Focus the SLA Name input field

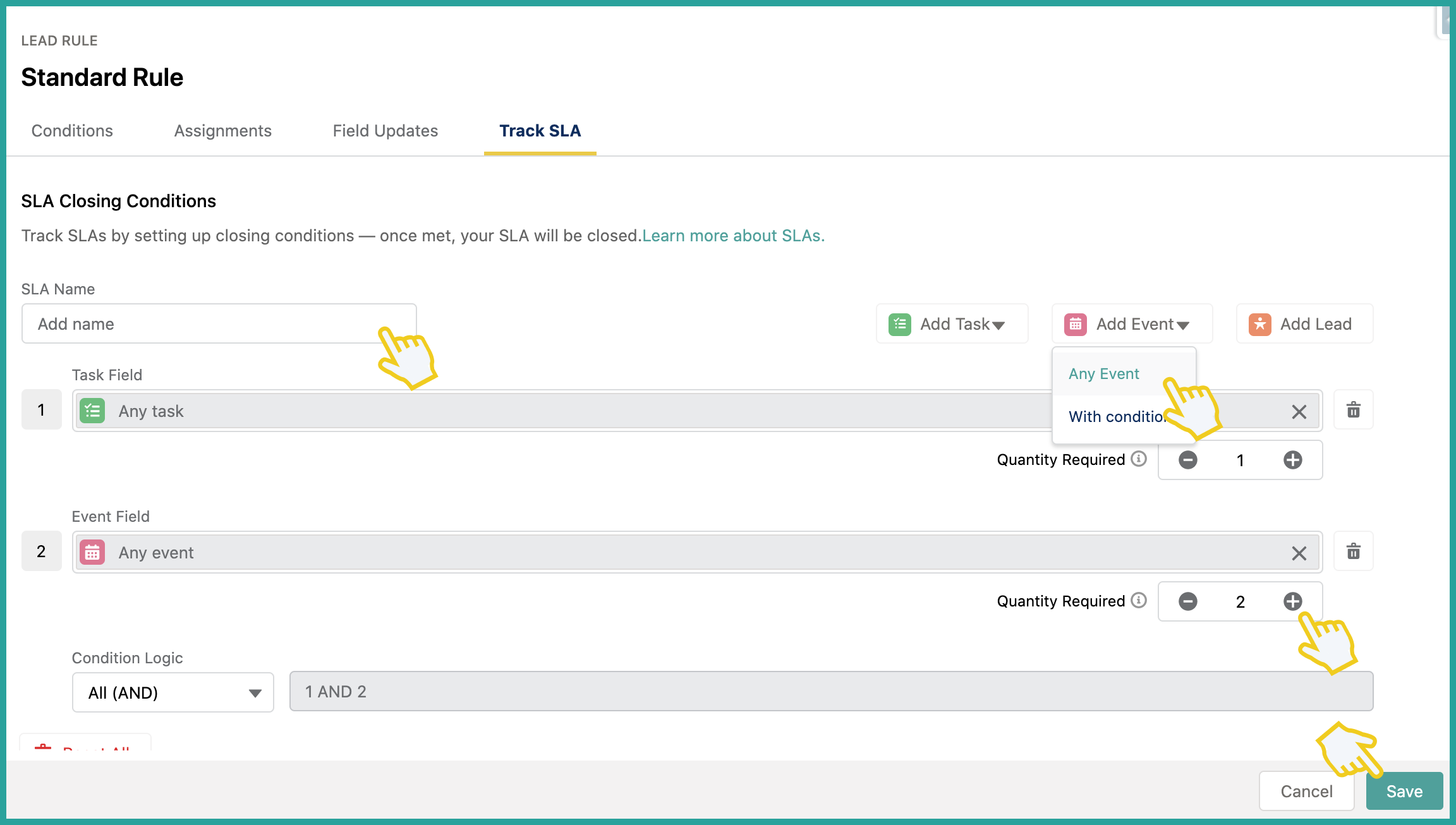pos(219,323)
